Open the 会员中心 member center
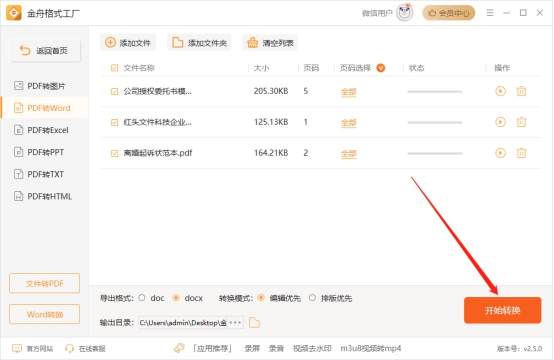This screenshot has width=554, height=360. click(448, 13)
